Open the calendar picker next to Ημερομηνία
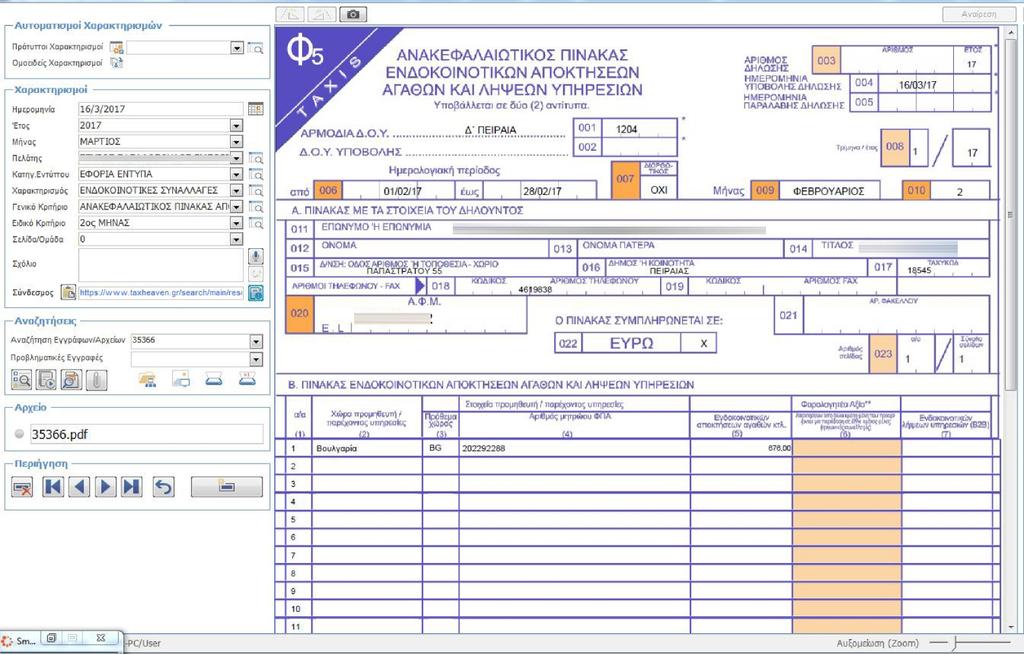 pyautogui.click(x=255, y=108)
